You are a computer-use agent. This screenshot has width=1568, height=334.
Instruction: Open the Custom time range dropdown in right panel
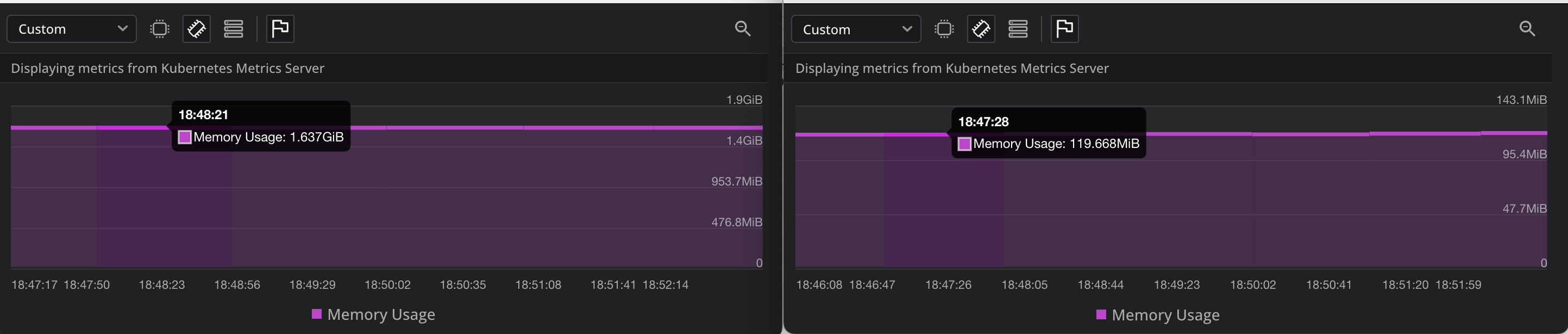click(x=855, y=29)
